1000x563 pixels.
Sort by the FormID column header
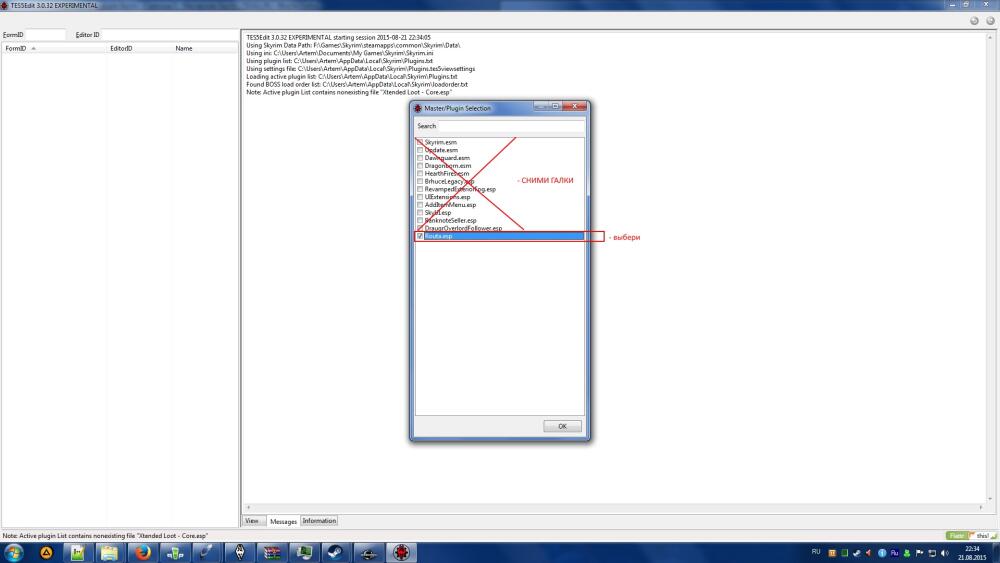[x=54, y=48]
